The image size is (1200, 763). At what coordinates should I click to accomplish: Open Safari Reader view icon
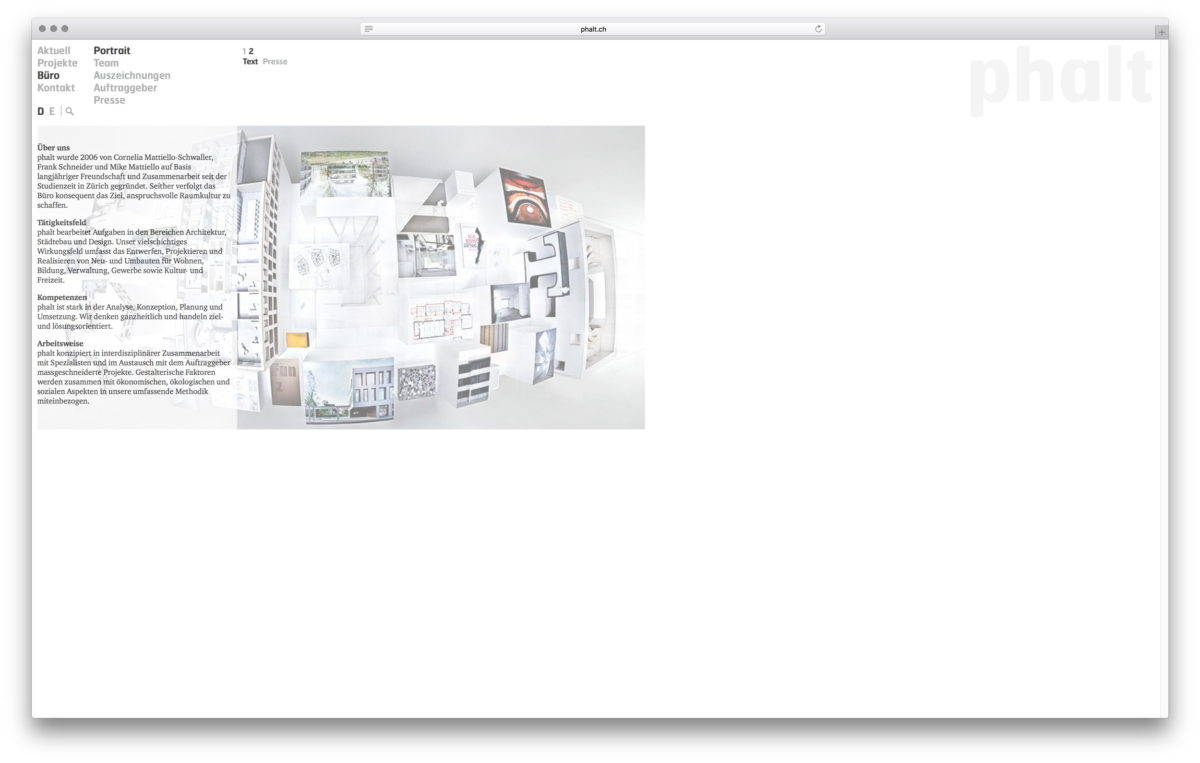pos(369,29)
